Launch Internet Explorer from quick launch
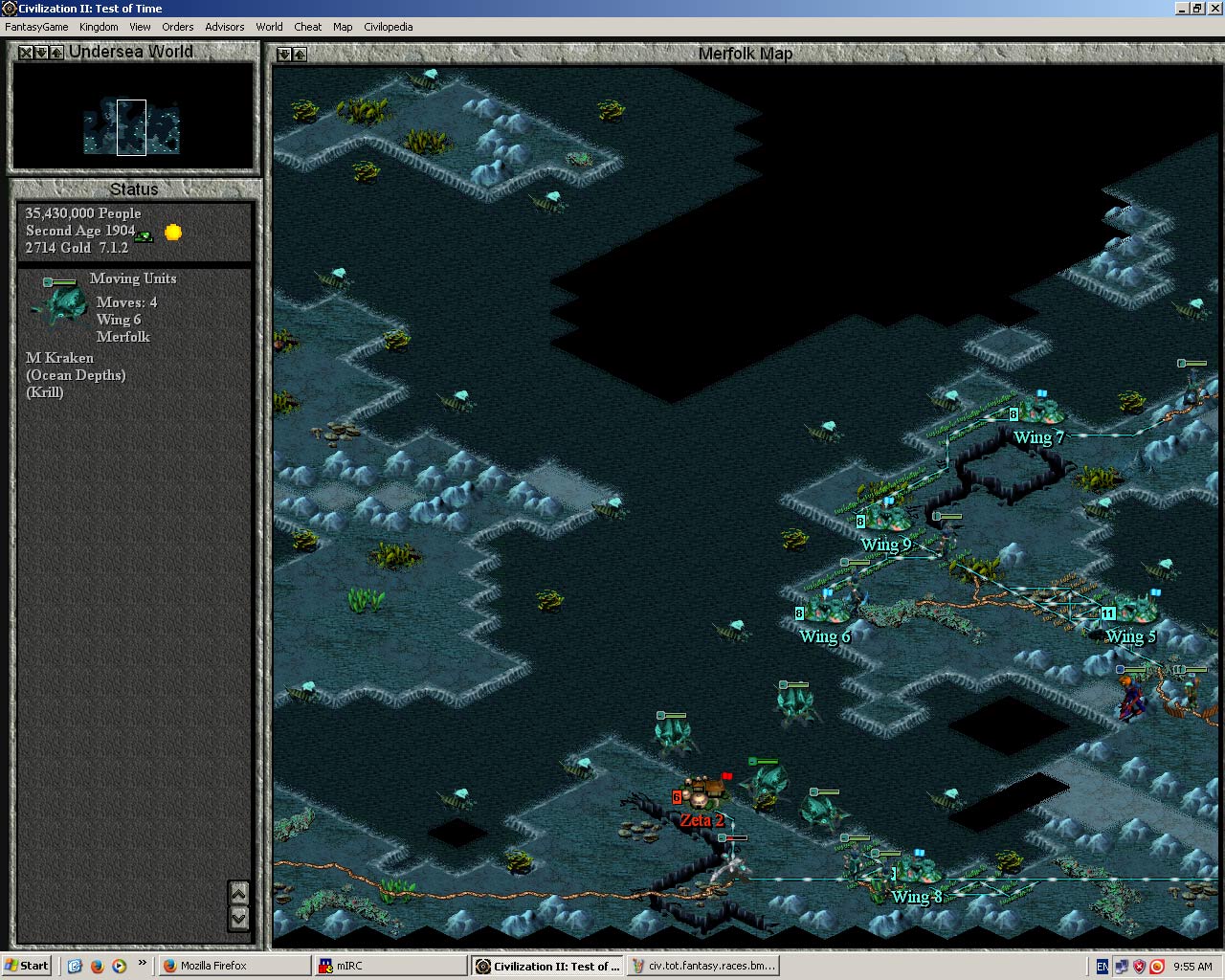 tap(75, 966)
